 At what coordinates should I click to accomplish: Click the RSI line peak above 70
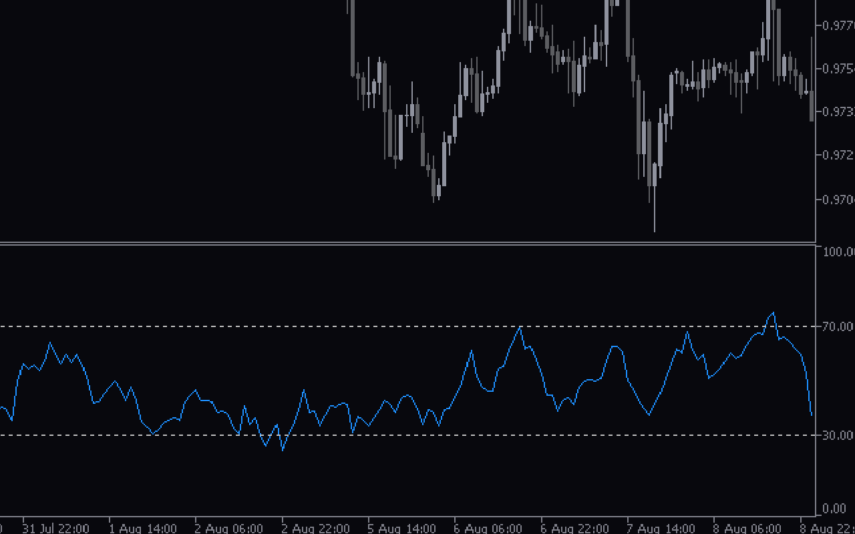point(773,313)
